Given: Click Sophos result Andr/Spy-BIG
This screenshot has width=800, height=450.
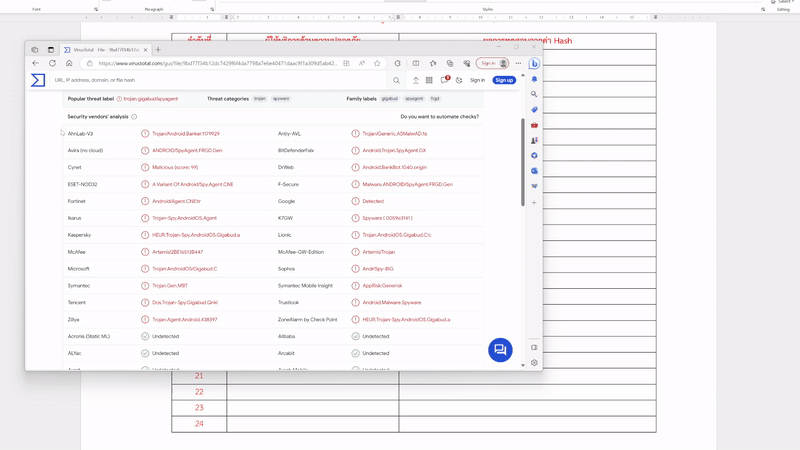Looking at the screenshot, I should point(378,269).
